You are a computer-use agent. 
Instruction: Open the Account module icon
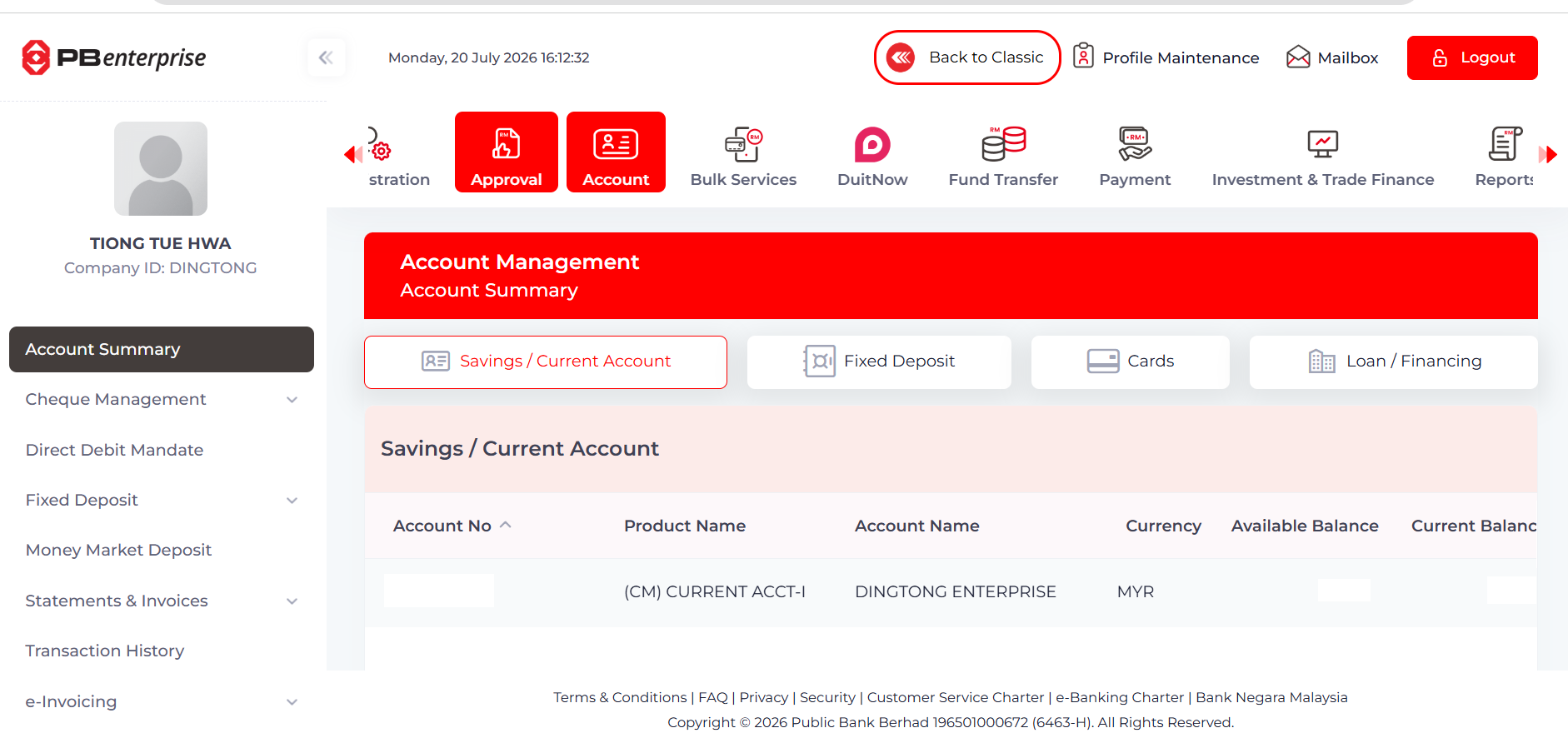pyautogui.click(x=616, y=144)
